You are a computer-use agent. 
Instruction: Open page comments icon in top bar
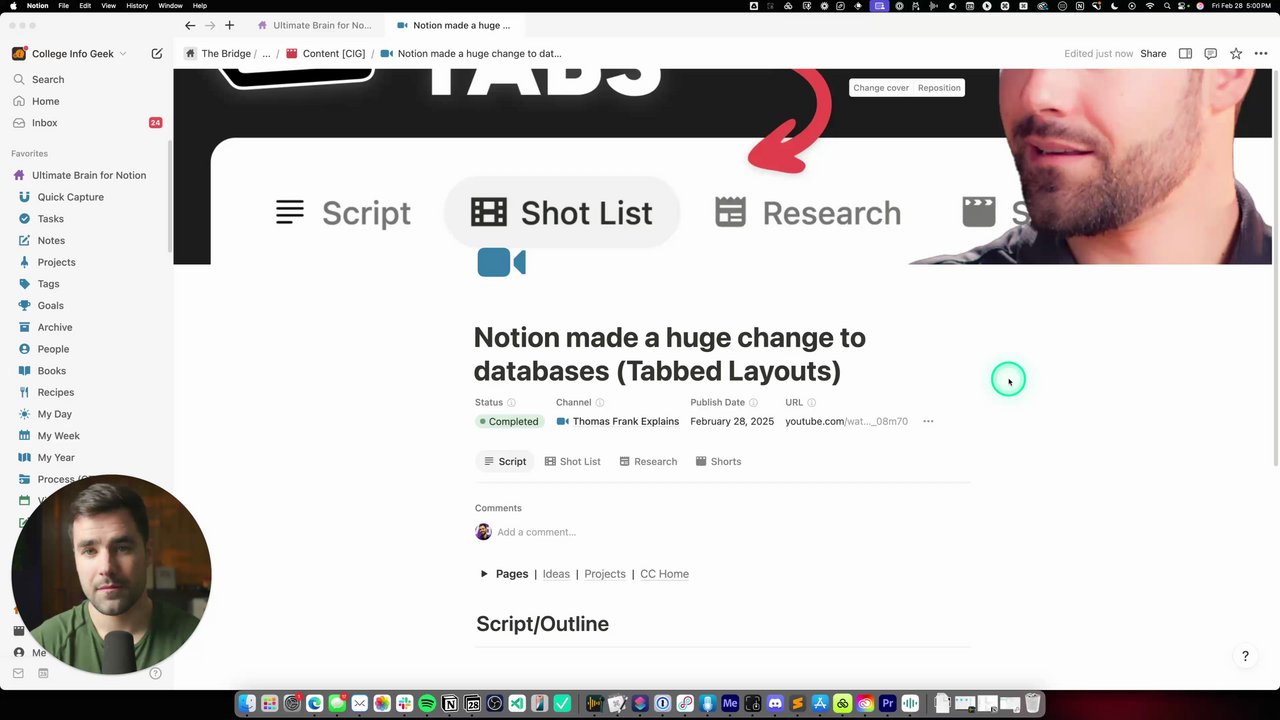(x=1210, y=53)
